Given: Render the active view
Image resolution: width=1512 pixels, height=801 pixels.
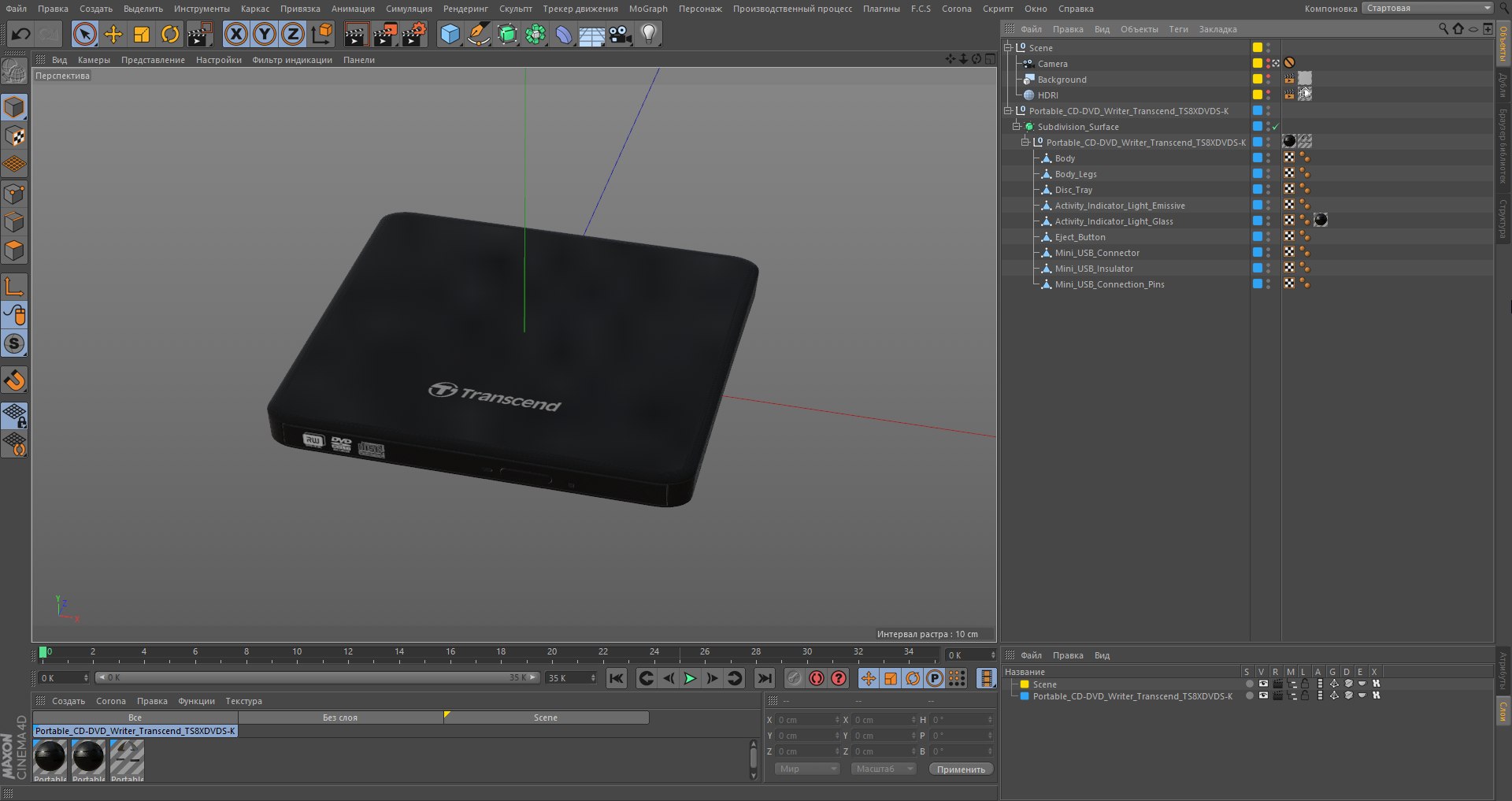Looking at the screenshot, I should tap(356, 34).
